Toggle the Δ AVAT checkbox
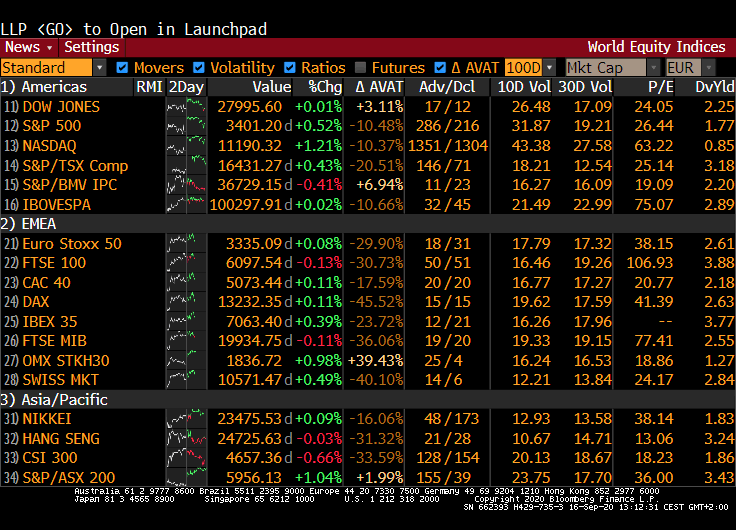Screen dimensions: 736x530 (440, 68)
